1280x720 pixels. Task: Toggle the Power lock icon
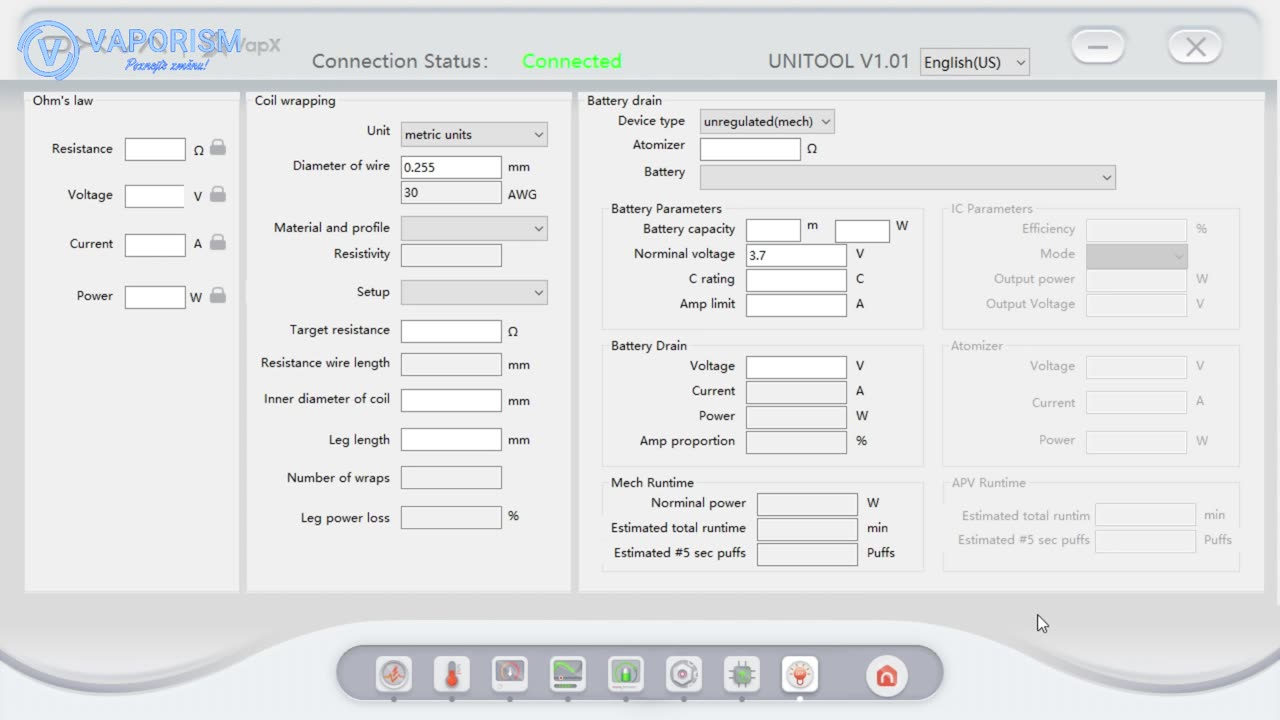click(x=217, y=295)
